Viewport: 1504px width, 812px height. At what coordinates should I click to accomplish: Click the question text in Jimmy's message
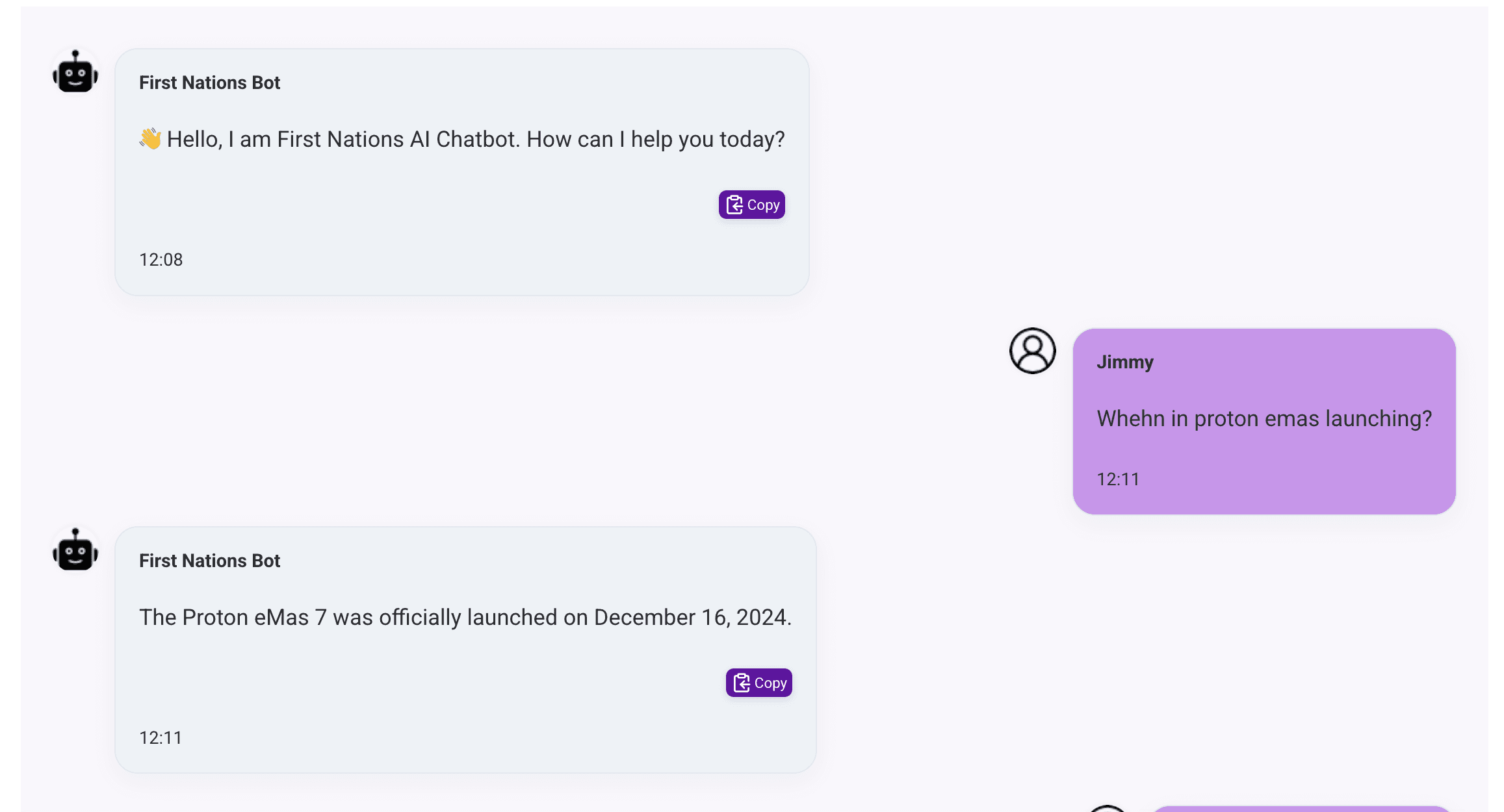tap(1264, 418)
